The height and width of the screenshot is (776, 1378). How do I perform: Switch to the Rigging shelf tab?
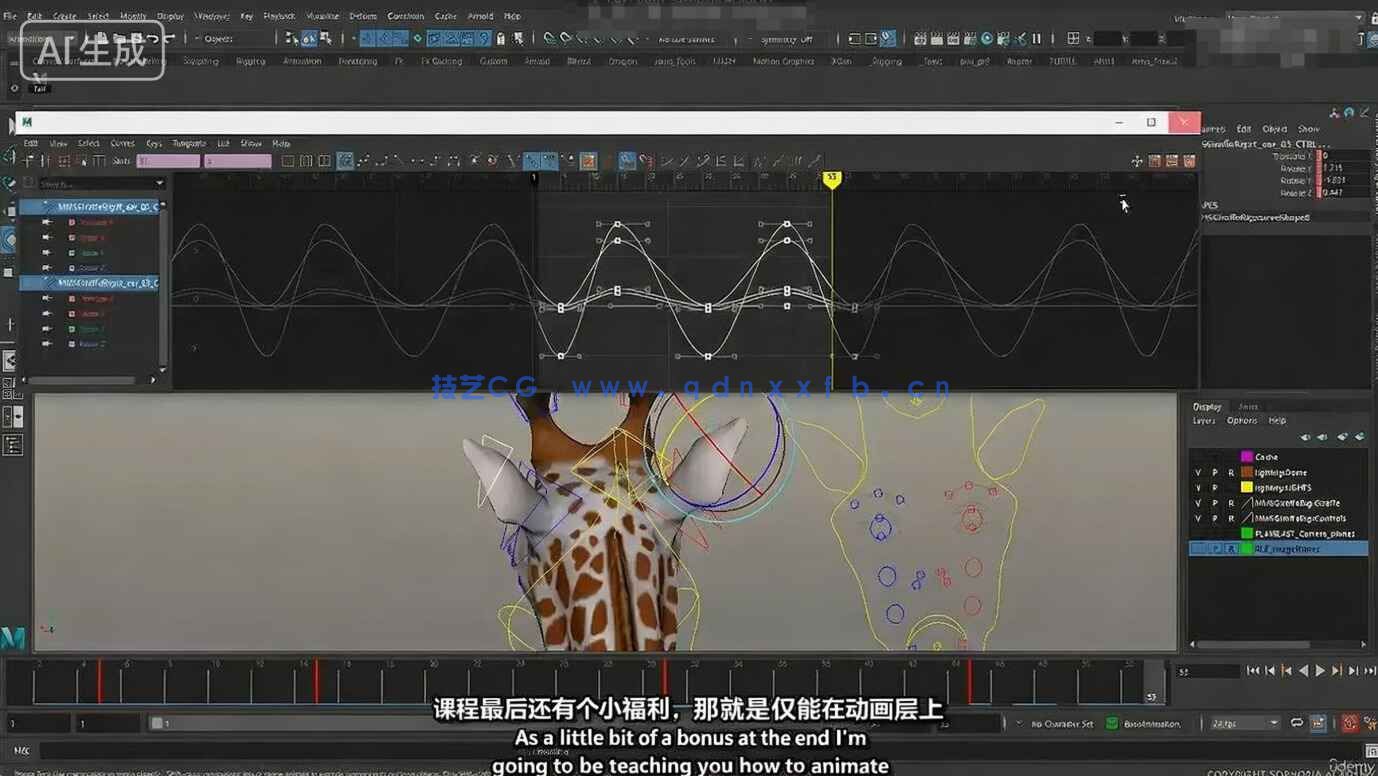click(250, 61)
